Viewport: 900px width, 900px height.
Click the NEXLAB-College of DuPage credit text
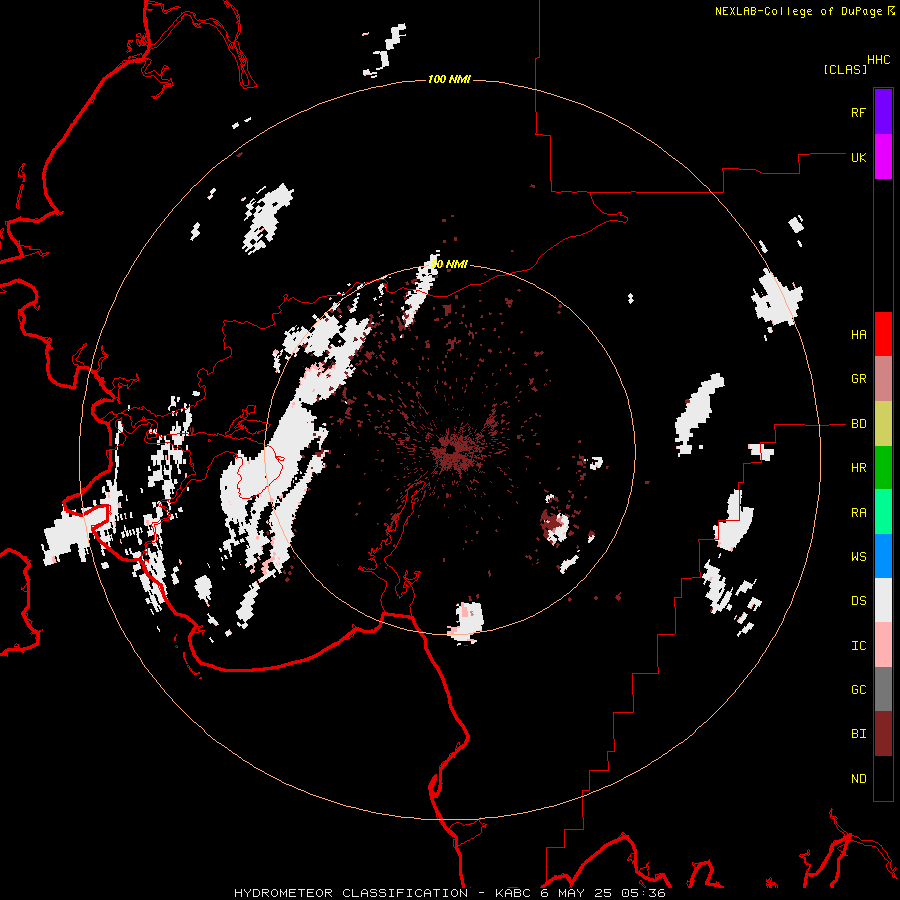(x=798, y=11)
